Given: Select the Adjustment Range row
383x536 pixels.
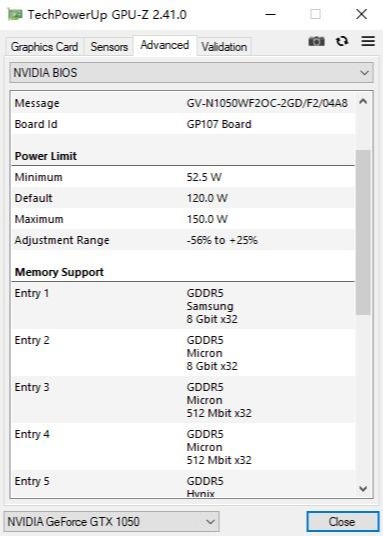Looking at the screenshot, I should (x=183, y=240).
